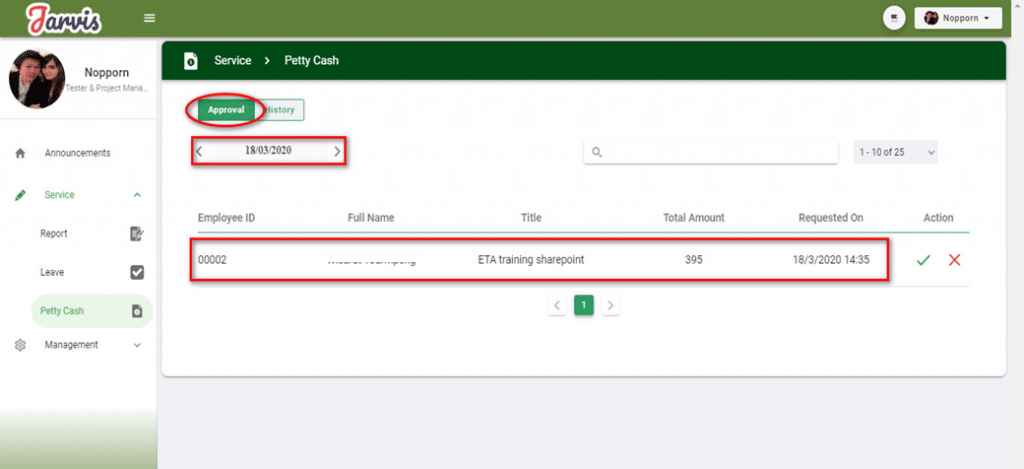
Task: Reject the petty cash request with red X
Action: pos(954,260)
